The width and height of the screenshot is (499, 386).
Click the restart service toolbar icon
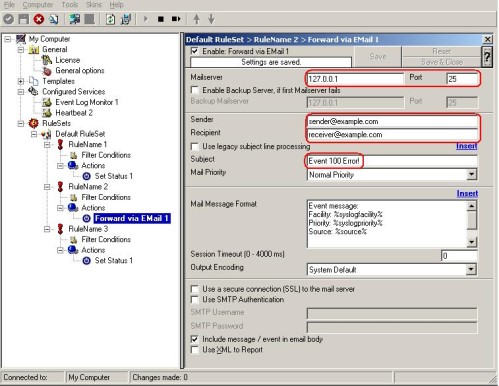tap(176, 19)
